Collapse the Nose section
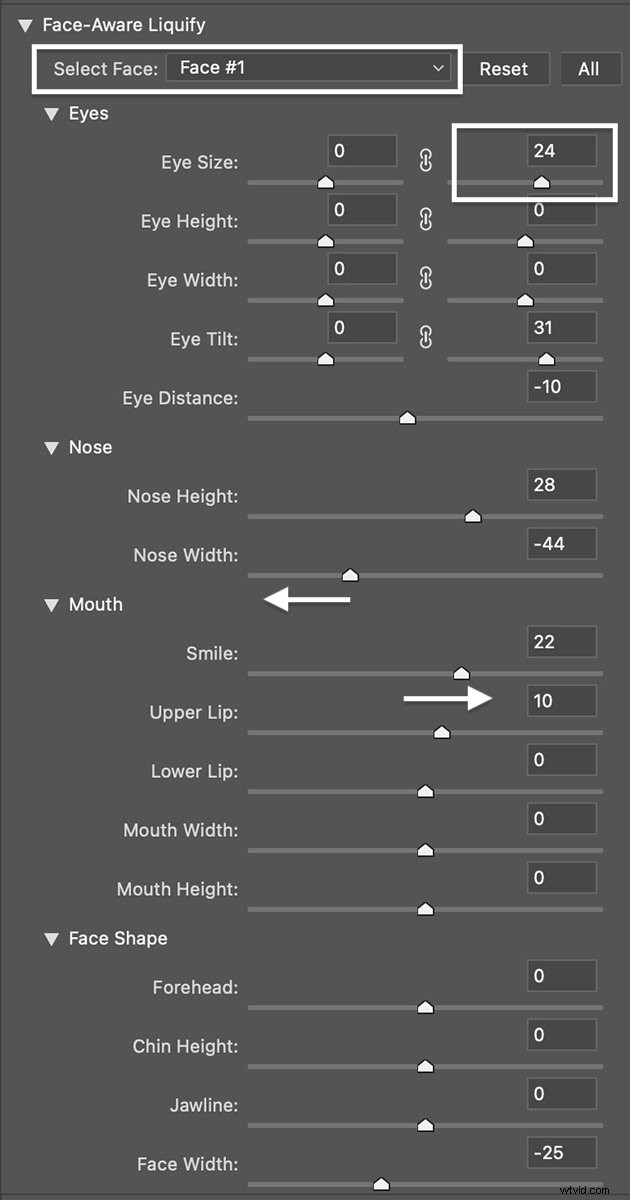 [x=51, y=447]
